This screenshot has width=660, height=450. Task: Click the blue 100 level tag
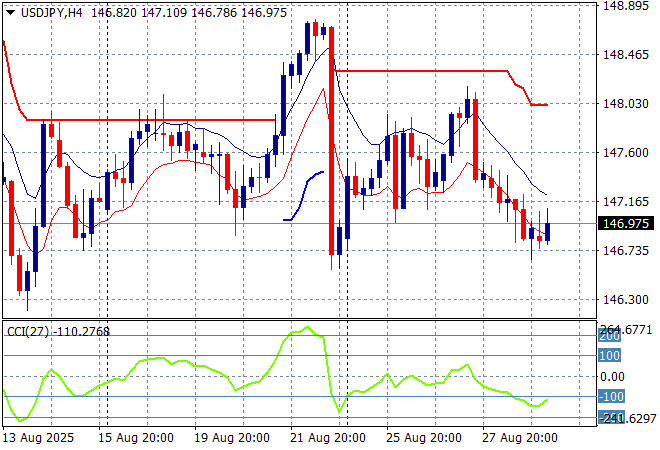[x=609, y=355]
